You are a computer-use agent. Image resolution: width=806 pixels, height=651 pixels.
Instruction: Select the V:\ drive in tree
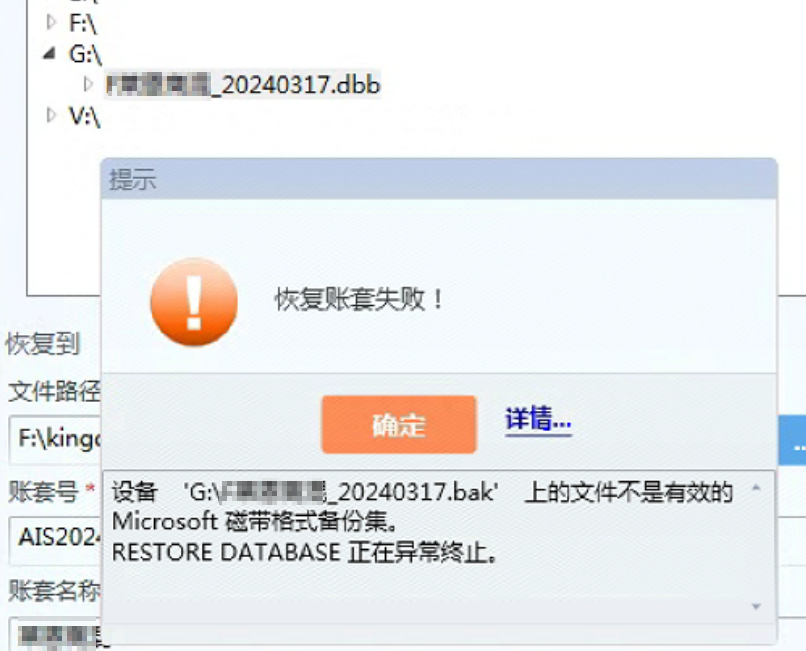pyautogui.click(x=84, y=116)
